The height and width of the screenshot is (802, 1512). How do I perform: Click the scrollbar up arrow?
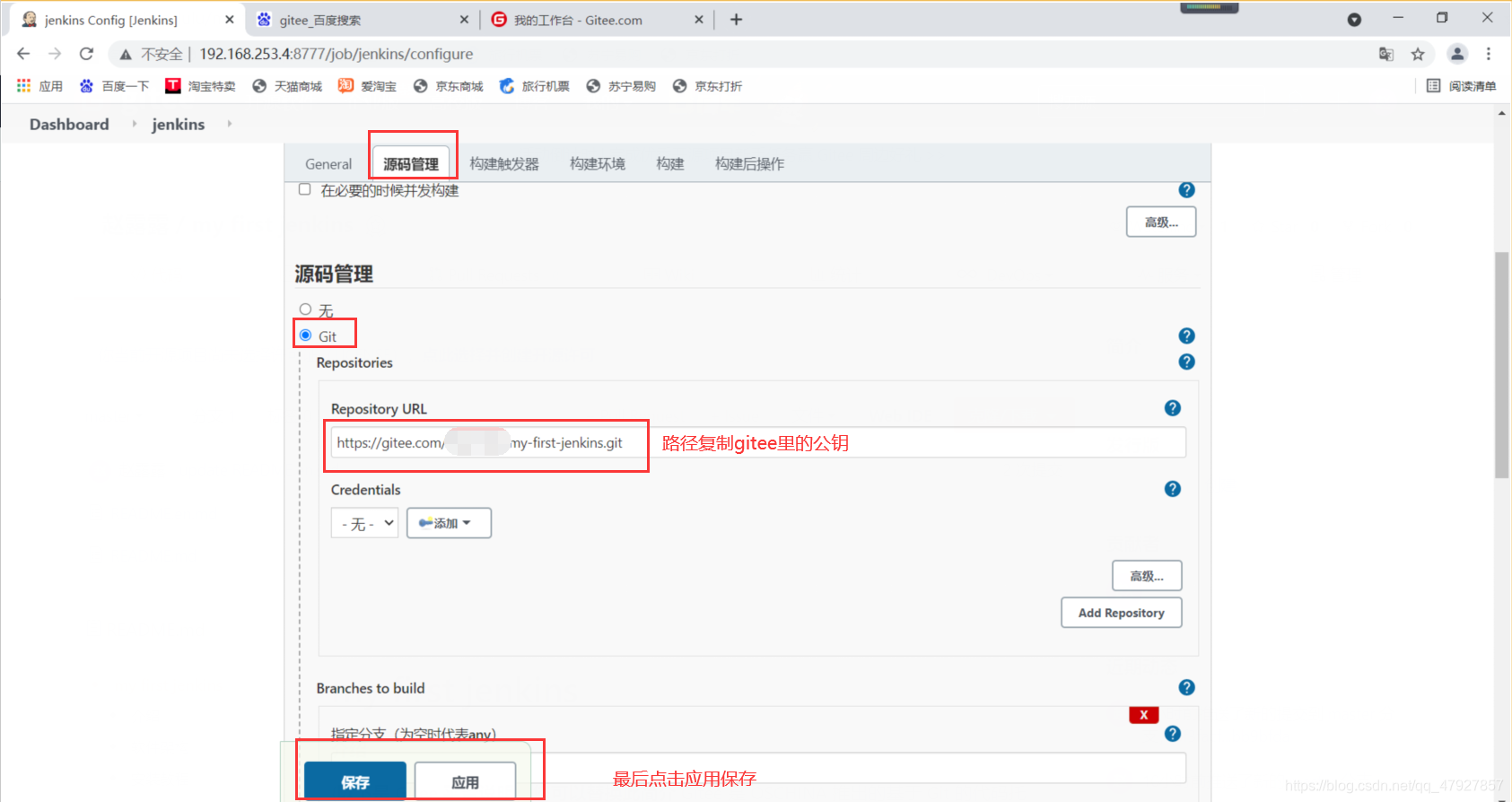point(1501,113)
